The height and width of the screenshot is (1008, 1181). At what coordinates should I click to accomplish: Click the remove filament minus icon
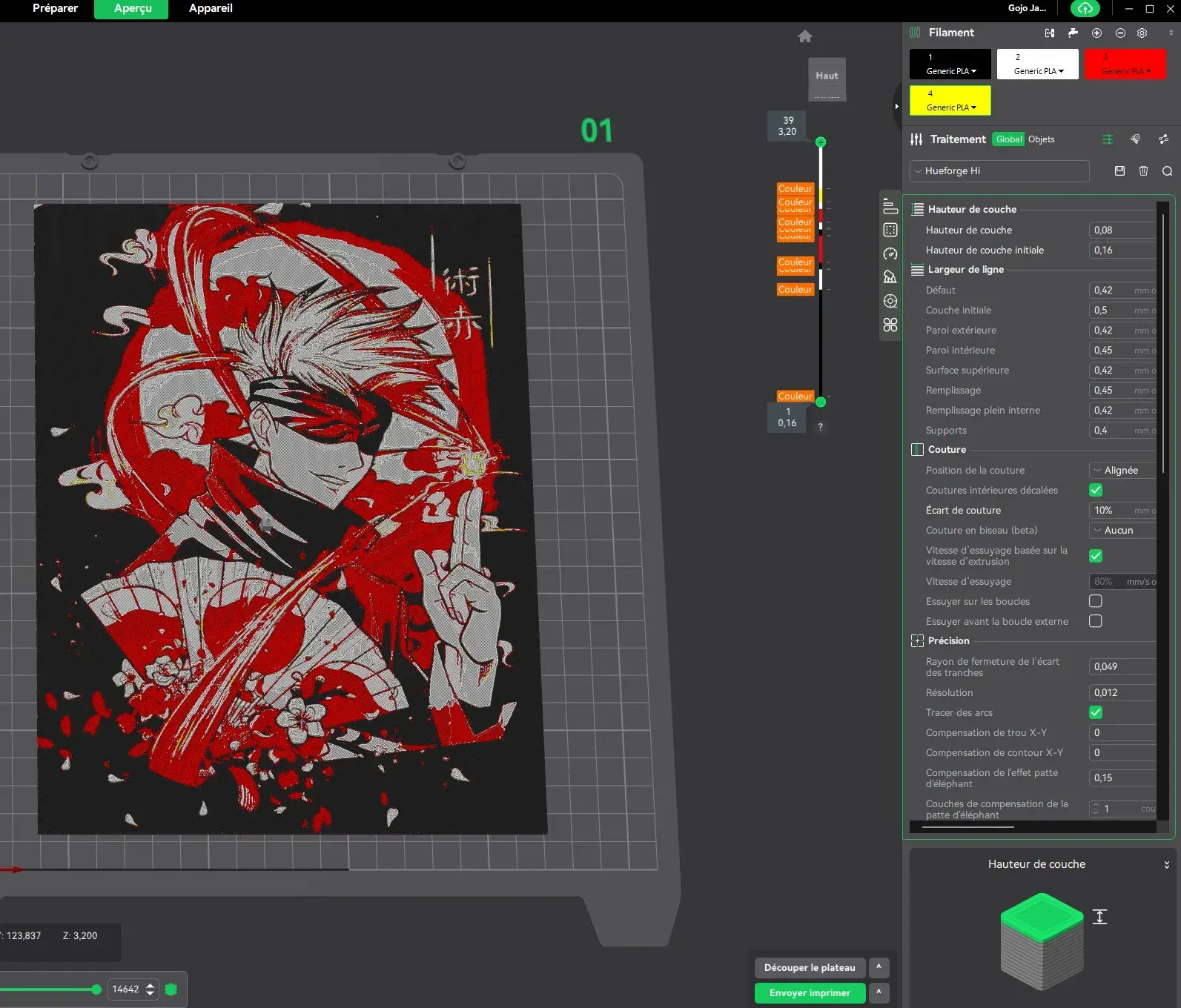coord(1120,33)
